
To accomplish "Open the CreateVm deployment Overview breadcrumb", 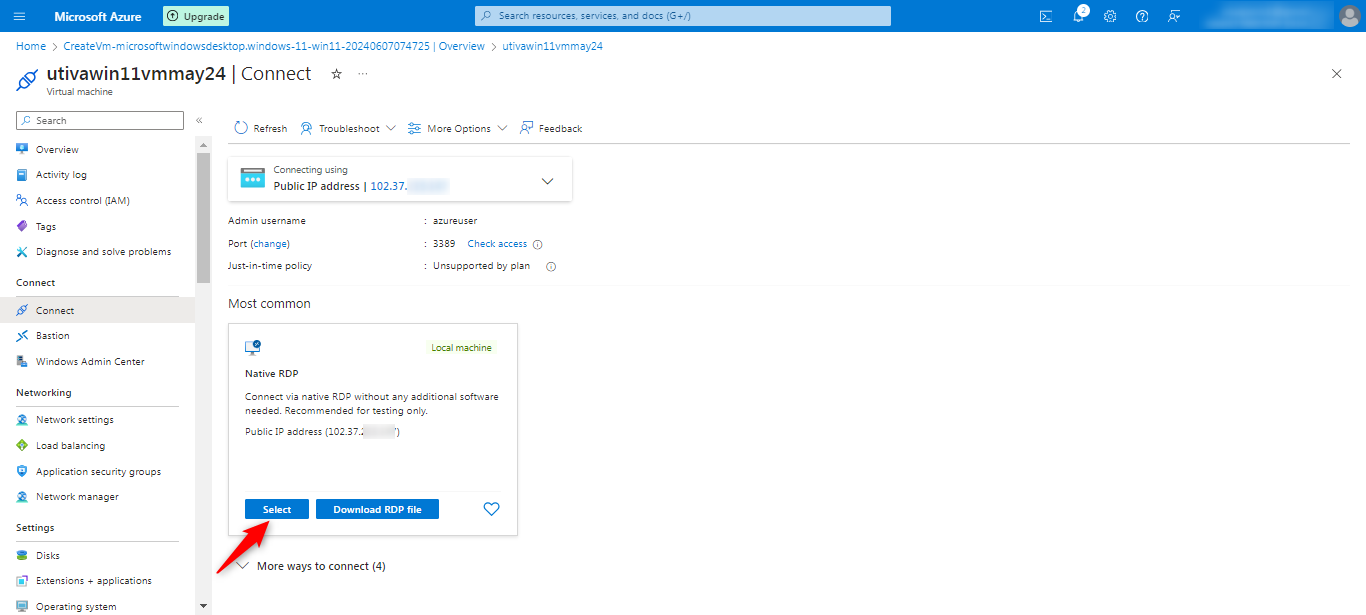I will pos(274,46).
